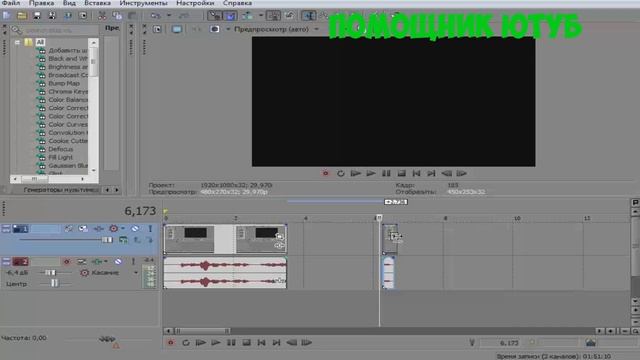Open the Вид menu
The width and height of the screenshot is (640, 360).
[69, 3]
